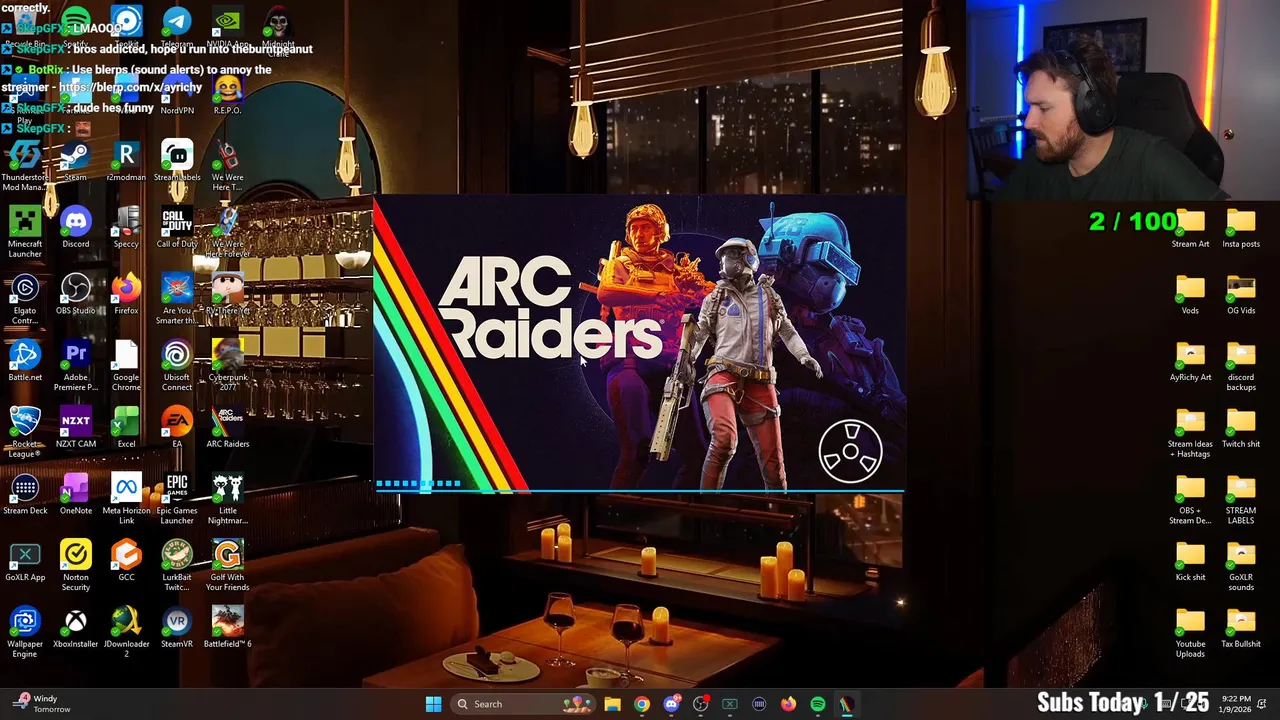Open the Speccy desktop icon
The width and height of the screenshot is (1280, 720).
pos(126,228)
